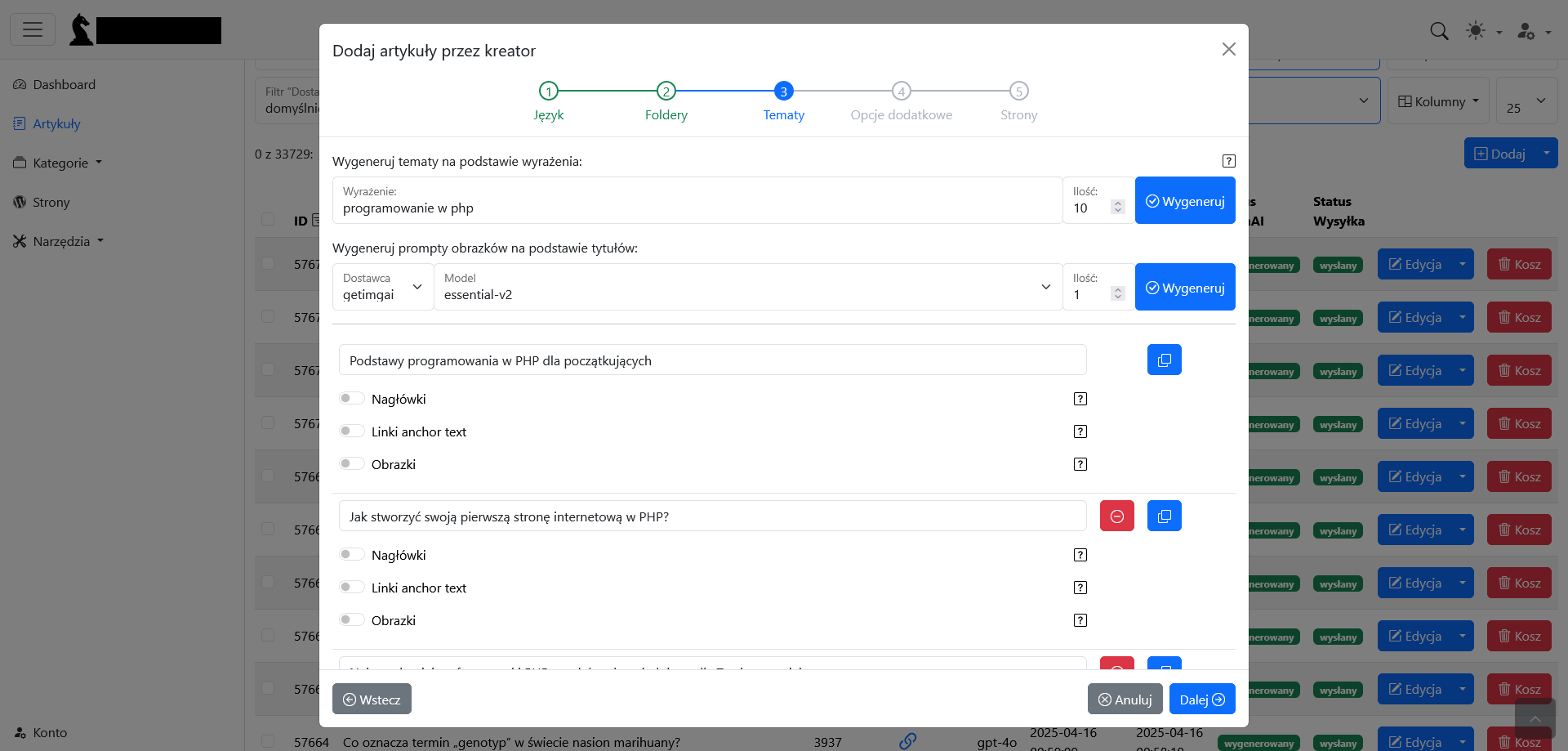This screenshot has width=1568, height=751.
Task: Open help for topic generation expression
Action: [x=1228, y=161]
